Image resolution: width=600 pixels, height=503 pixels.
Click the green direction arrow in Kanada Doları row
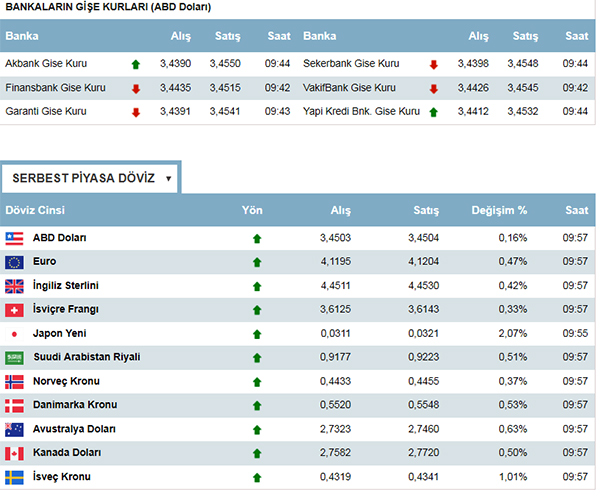257,454
